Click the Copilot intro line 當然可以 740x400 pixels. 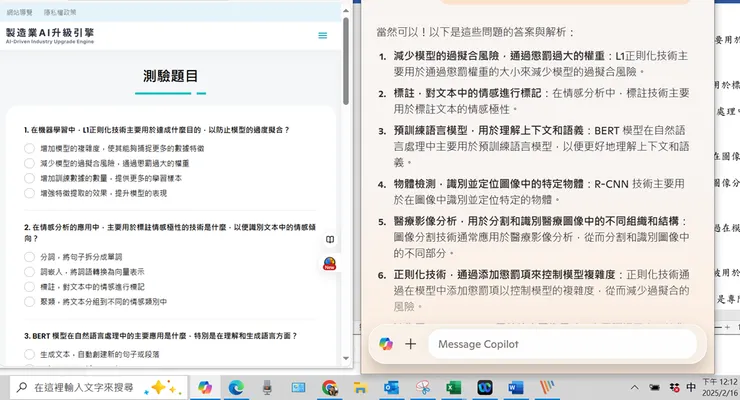(x=476, y=32)
